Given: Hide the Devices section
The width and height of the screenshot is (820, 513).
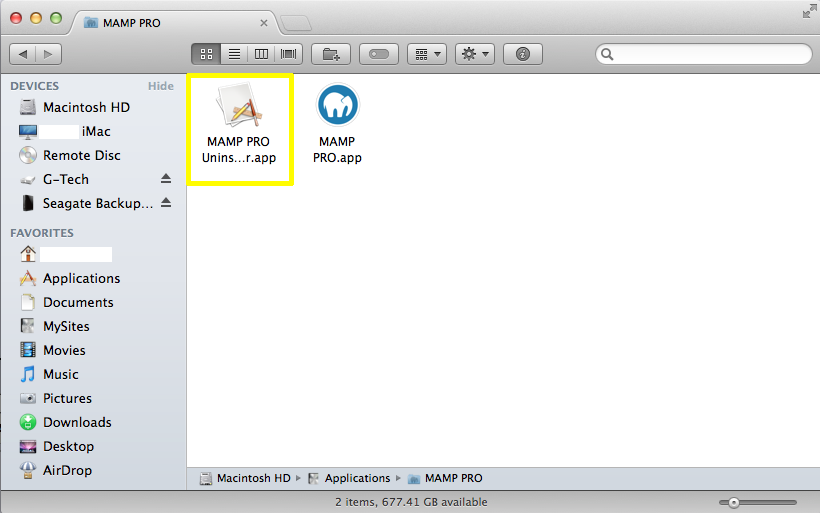Looking at the screenshot, I should (x=161, y=86).
